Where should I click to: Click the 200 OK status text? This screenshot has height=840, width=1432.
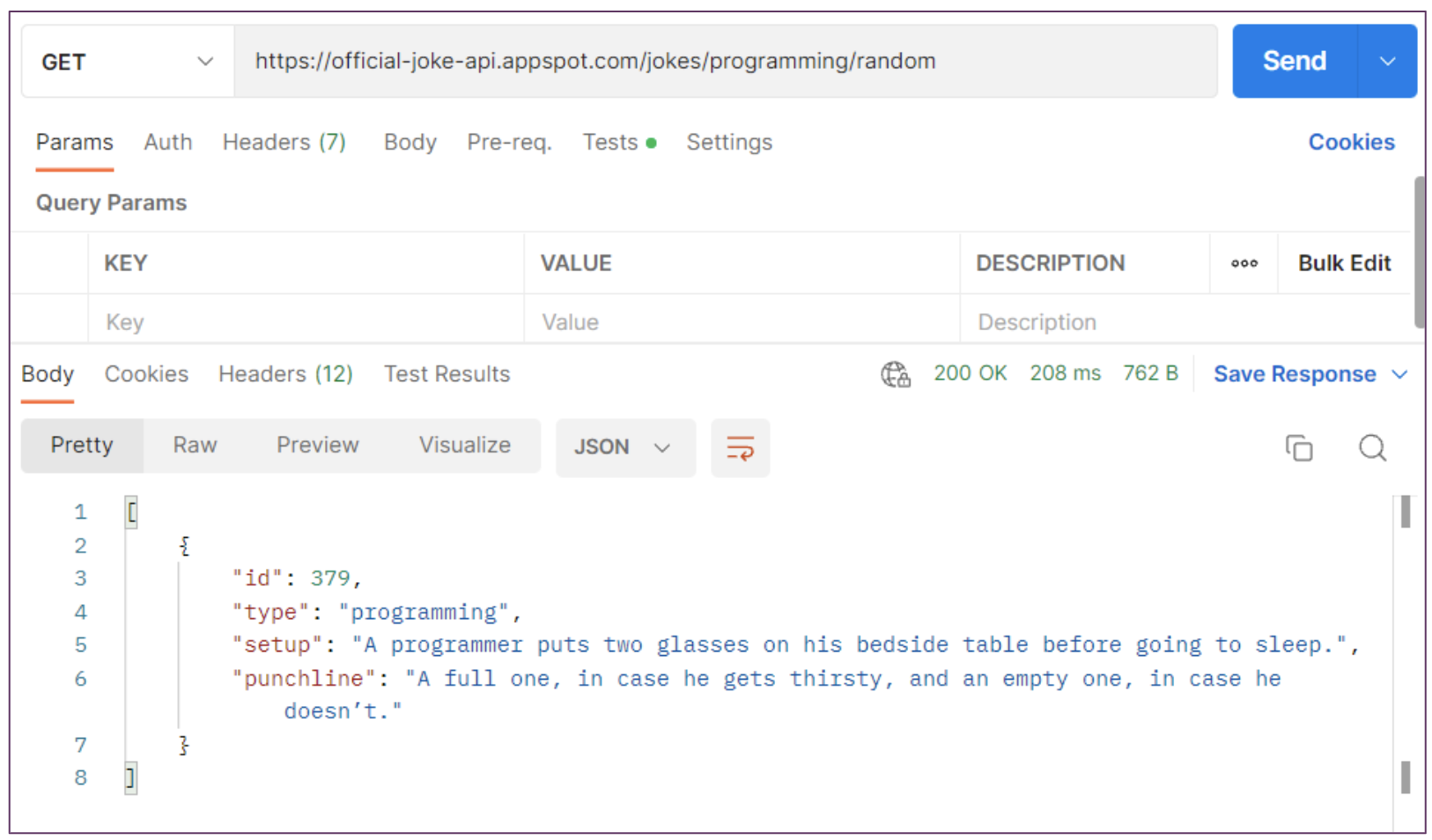970,373
